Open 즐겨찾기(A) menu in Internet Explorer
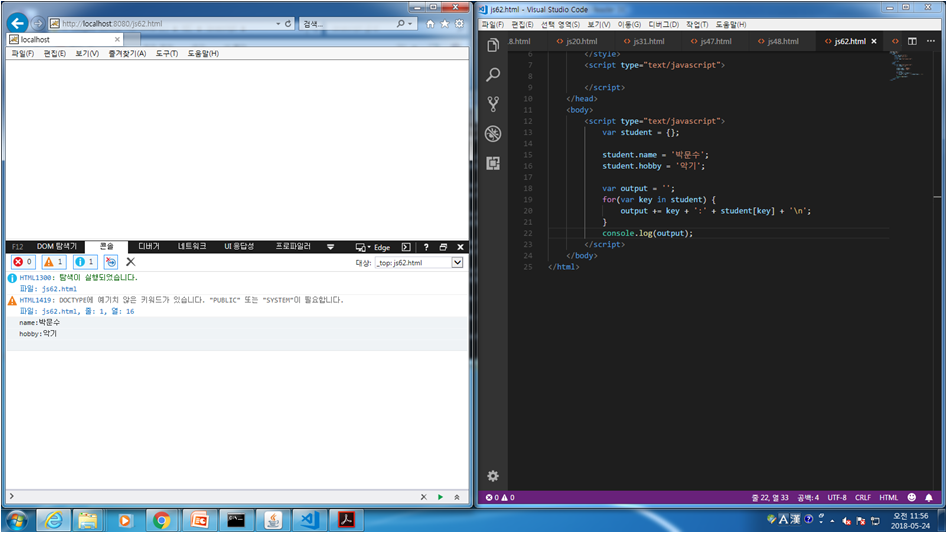The image size is (947, 533). [127, 53]
